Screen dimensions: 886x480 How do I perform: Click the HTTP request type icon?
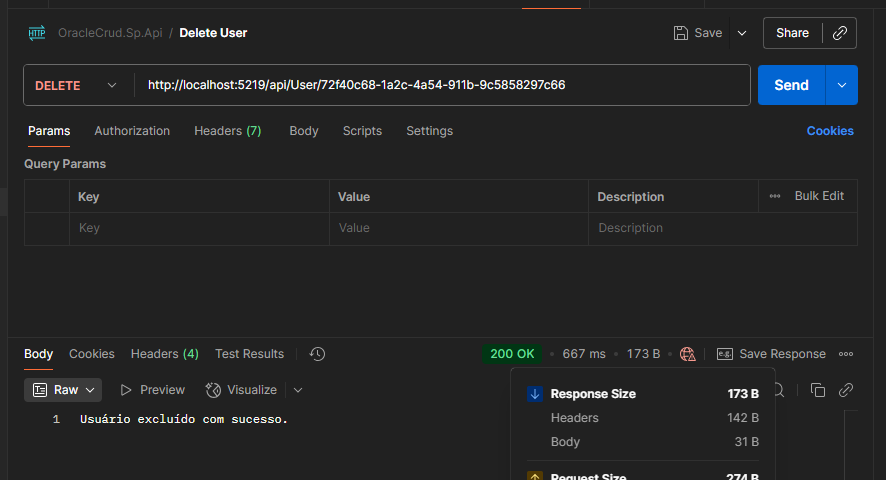pyautogui.click(x=37, y=33)
